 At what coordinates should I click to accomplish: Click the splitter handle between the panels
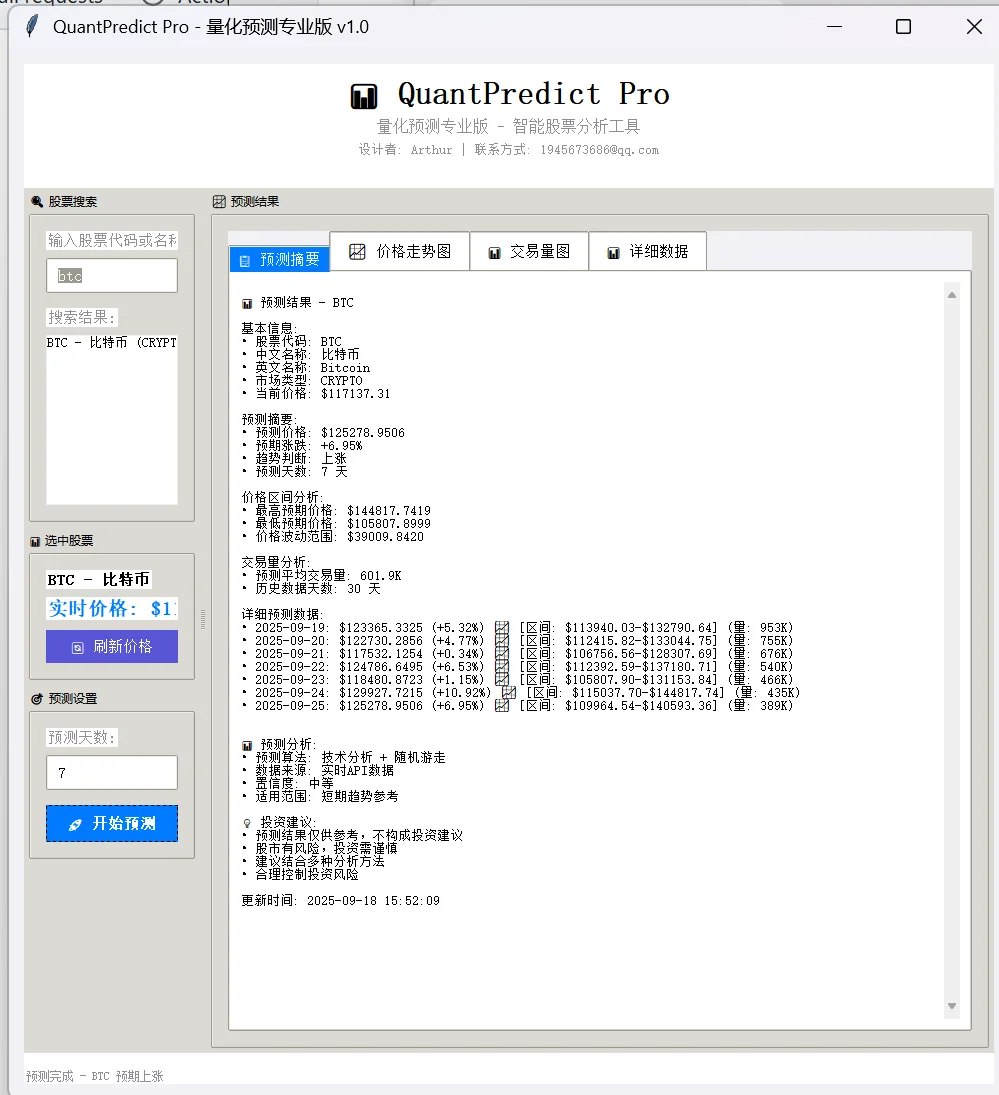click(203, 619)
